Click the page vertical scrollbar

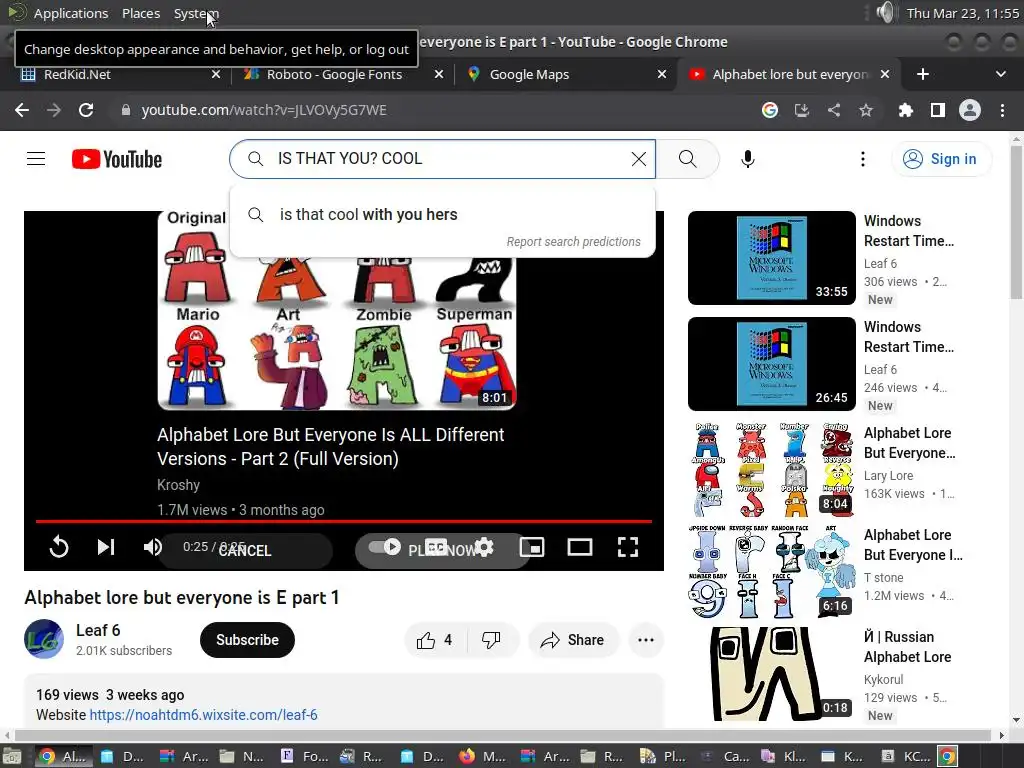pos(1016,222)
